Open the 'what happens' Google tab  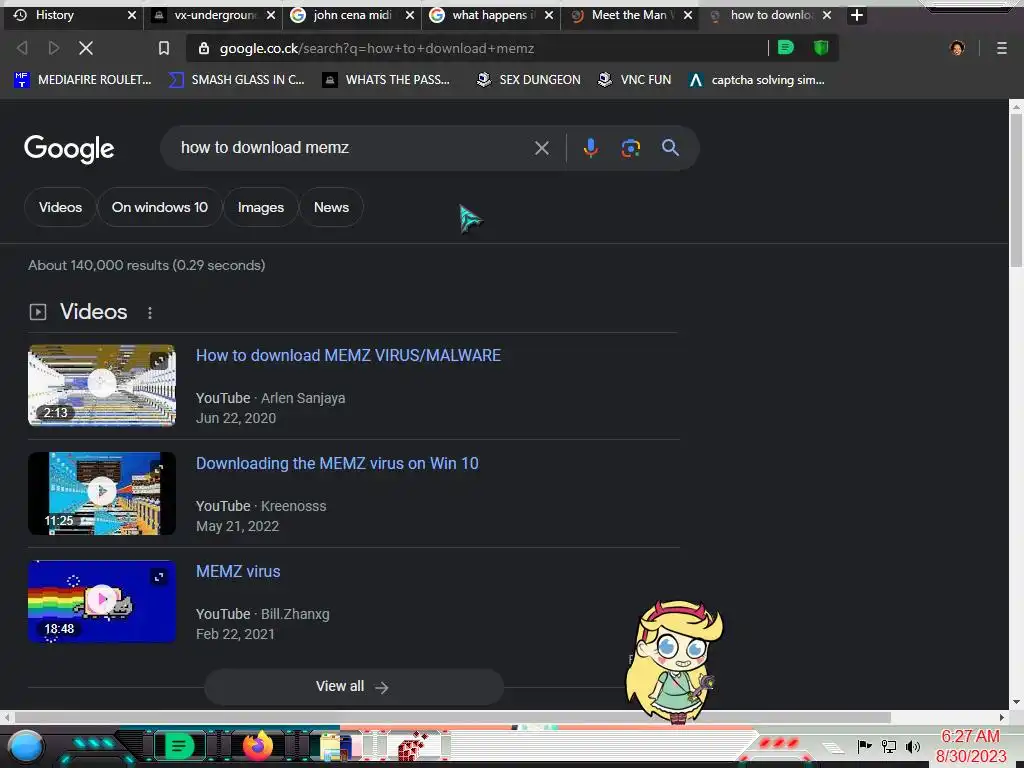tap(490, 15)
